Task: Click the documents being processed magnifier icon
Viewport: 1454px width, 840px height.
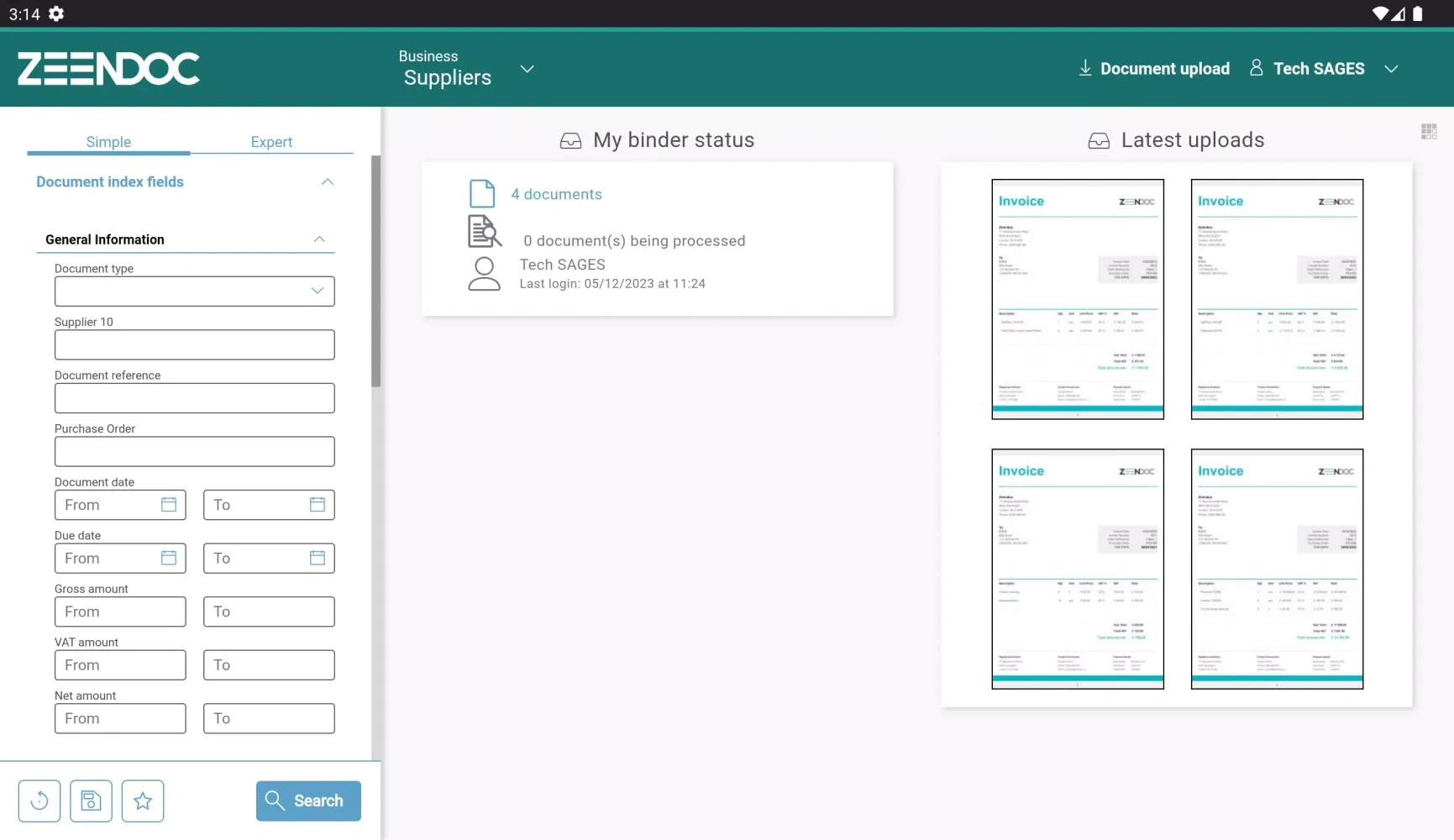Action: tap(485, 231)
